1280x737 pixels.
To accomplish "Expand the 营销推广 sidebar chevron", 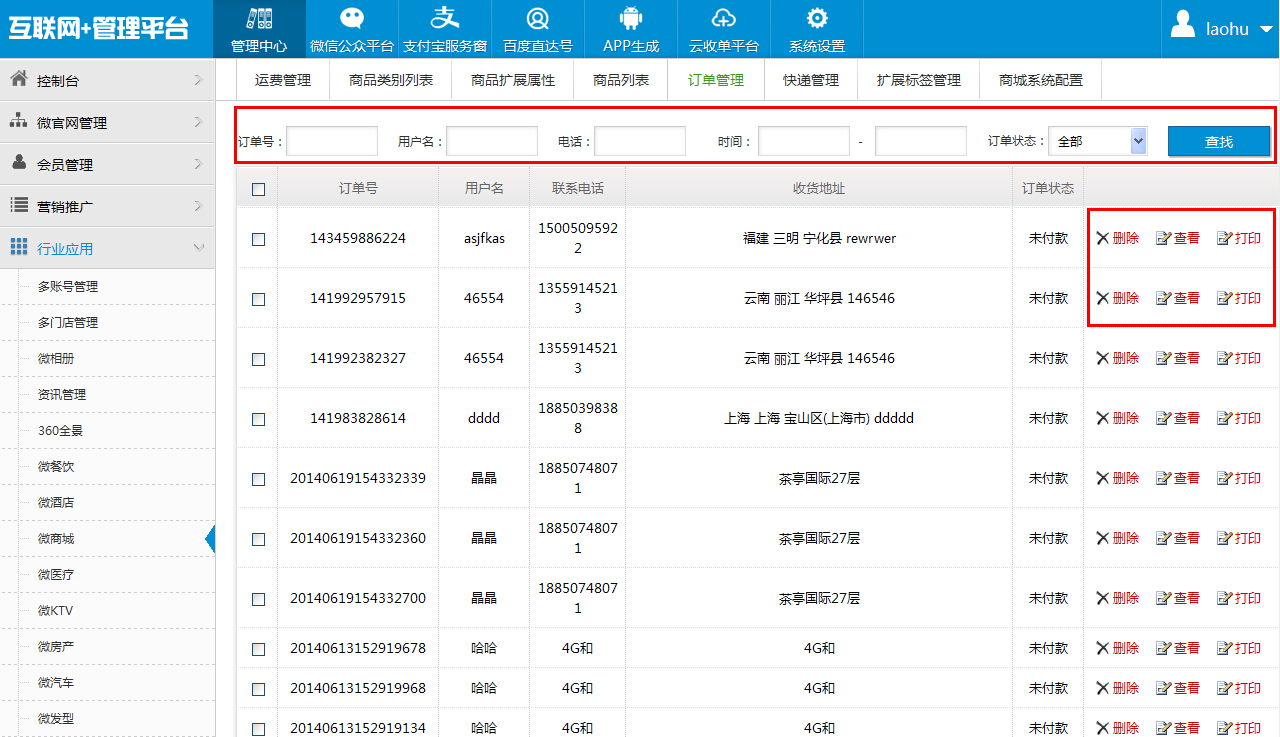I will point(198,206).
